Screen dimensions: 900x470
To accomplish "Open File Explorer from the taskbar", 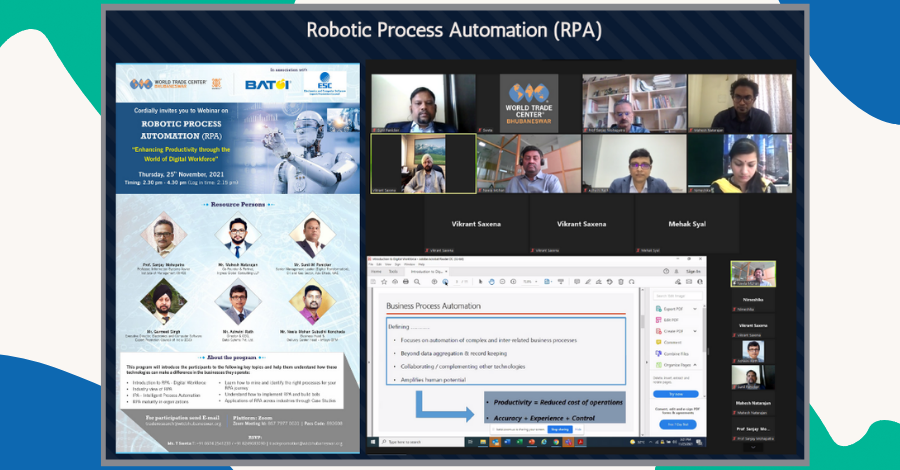I will click(x=483, y=442).
